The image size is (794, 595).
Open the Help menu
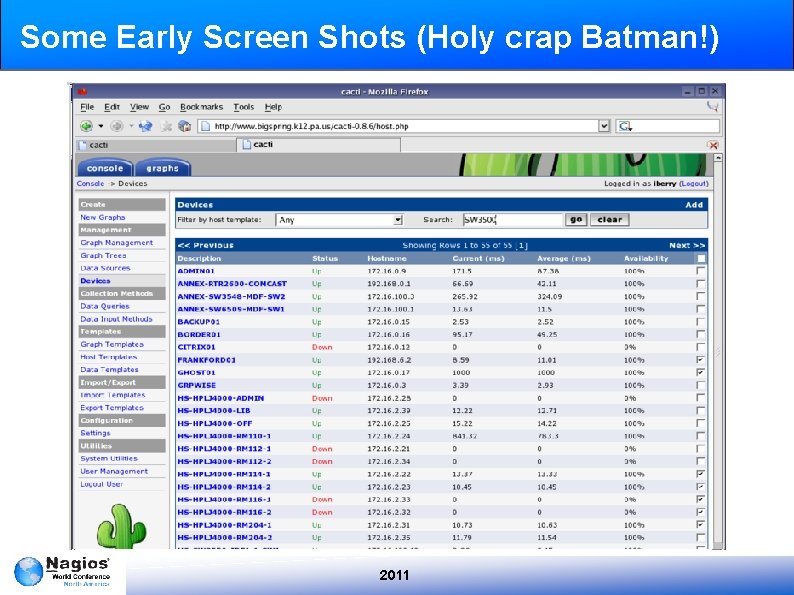coord(273,107)
